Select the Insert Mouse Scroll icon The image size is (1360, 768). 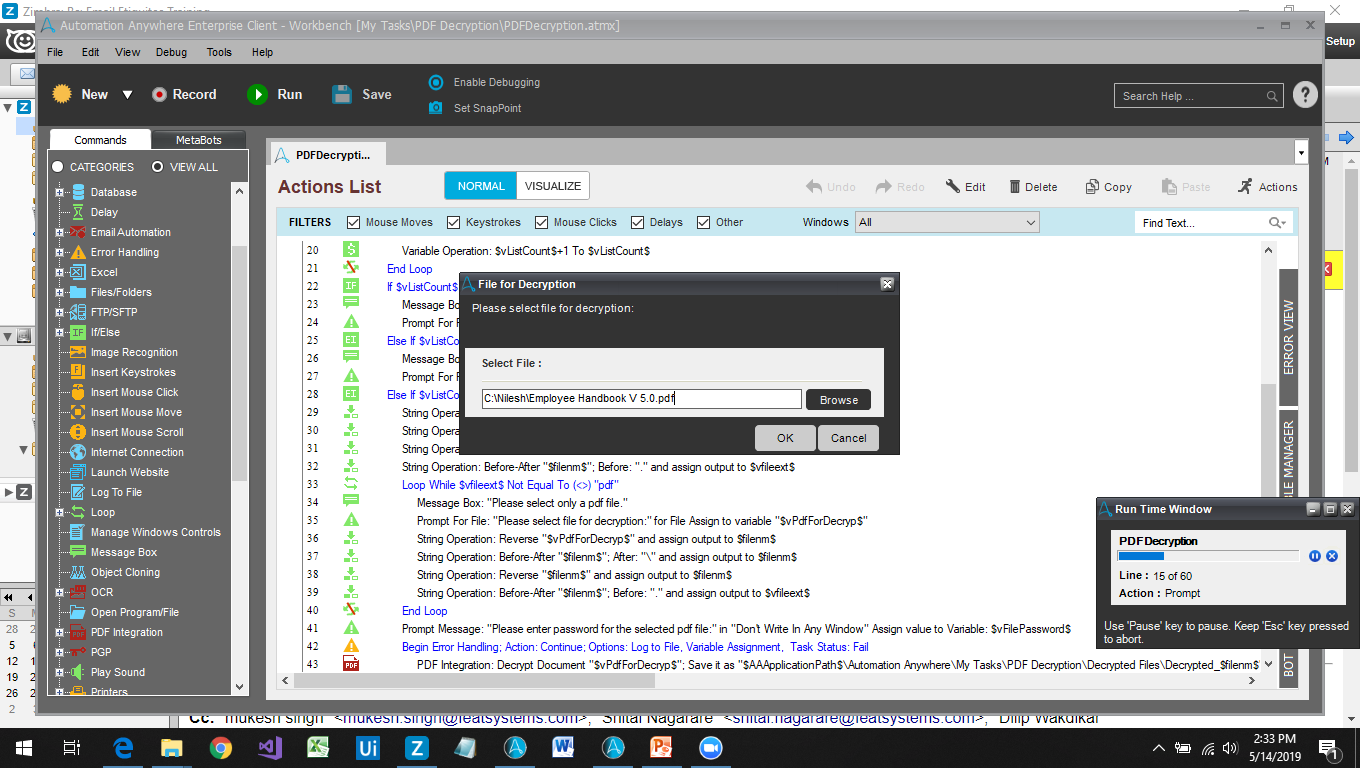coord(78,432)
